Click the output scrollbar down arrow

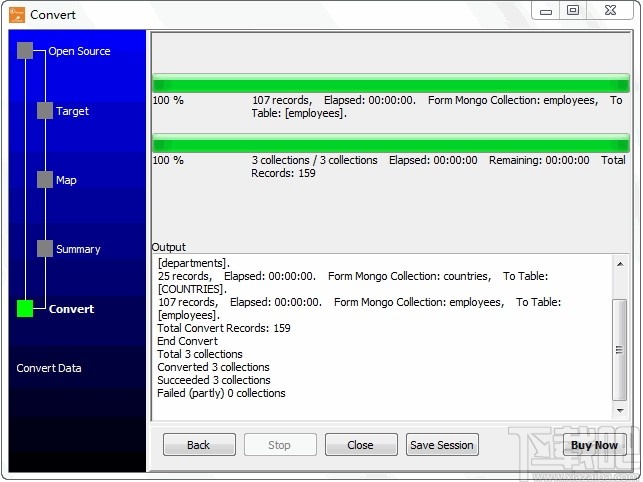tap(620, 410)
